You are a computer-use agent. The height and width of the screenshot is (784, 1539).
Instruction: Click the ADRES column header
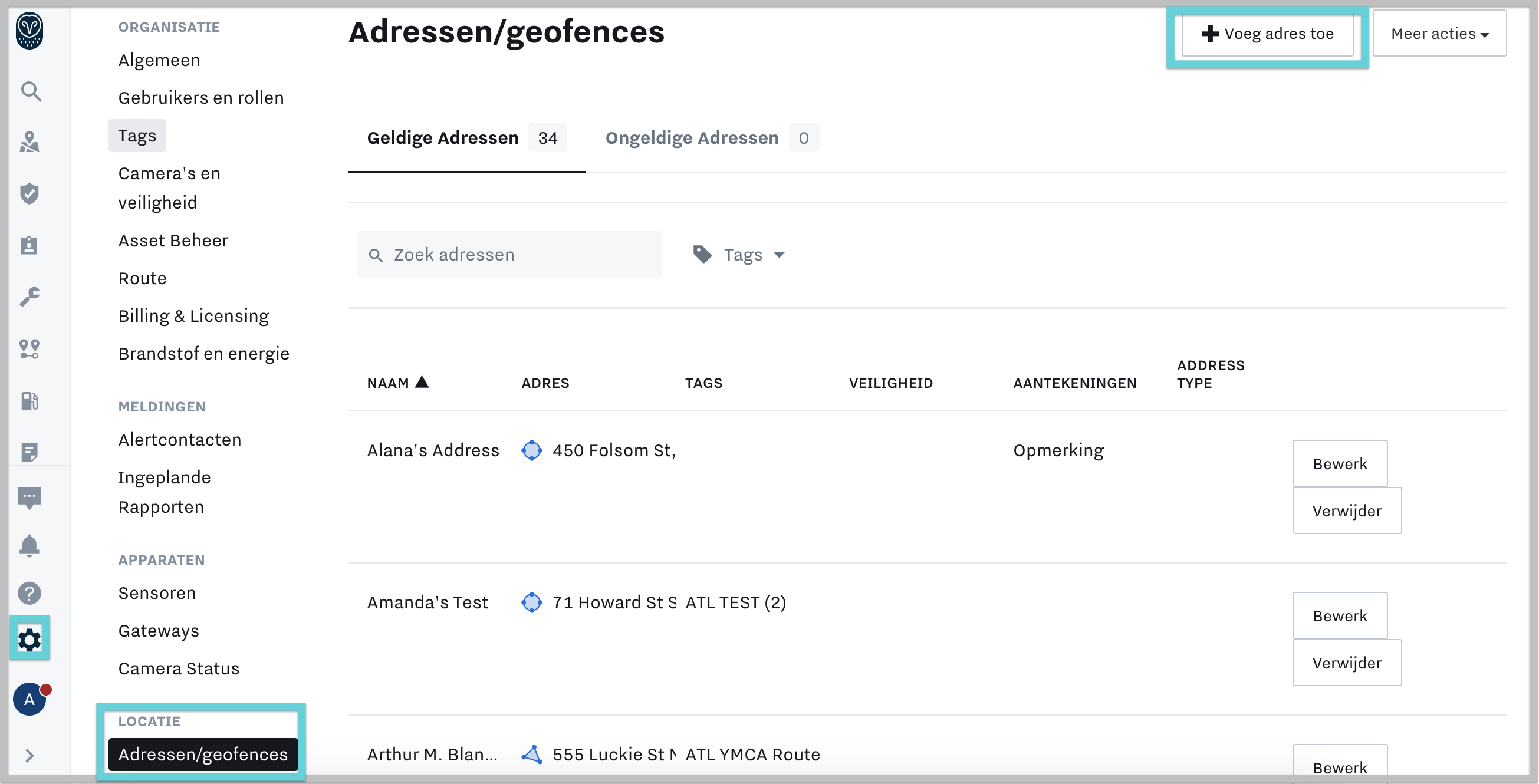point(545,383)
